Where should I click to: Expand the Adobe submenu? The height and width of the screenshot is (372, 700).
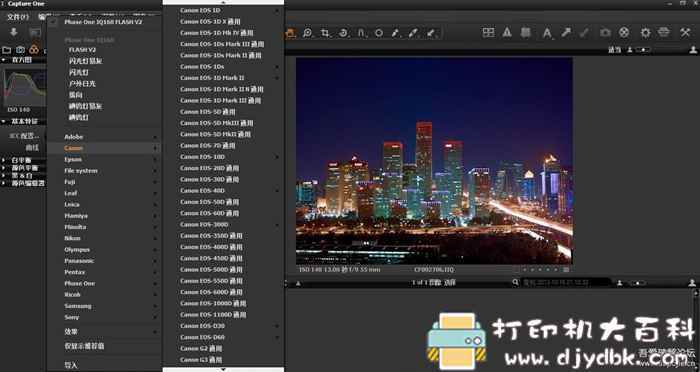click(104, 137)
